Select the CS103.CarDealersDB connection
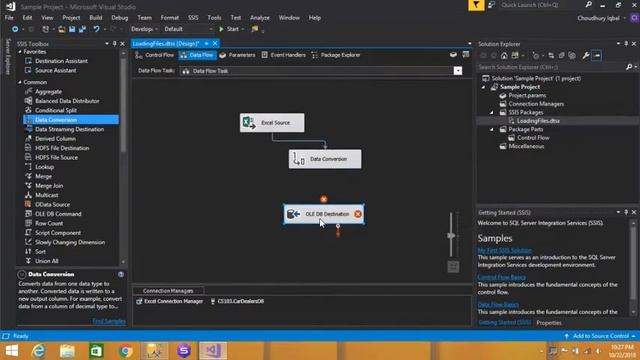 (237, 301)
